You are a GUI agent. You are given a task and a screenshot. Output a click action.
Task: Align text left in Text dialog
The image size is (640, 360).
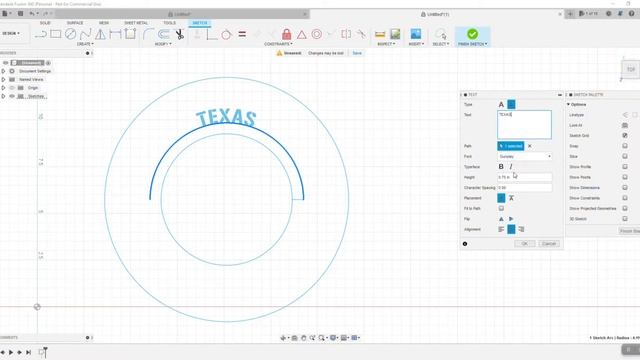501,229
